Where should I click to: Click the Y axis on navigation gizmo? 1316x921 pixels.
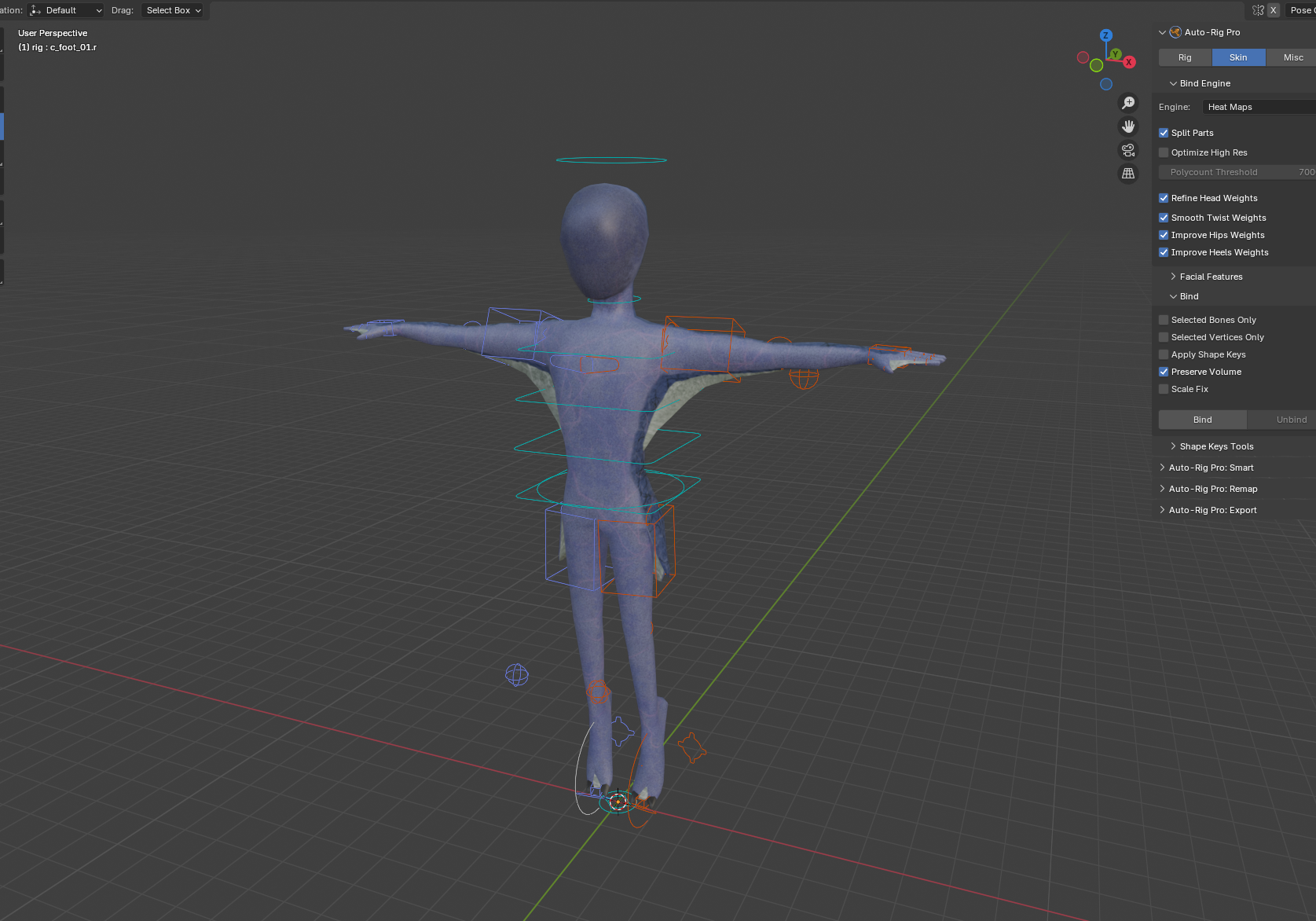pos(1115,54)
